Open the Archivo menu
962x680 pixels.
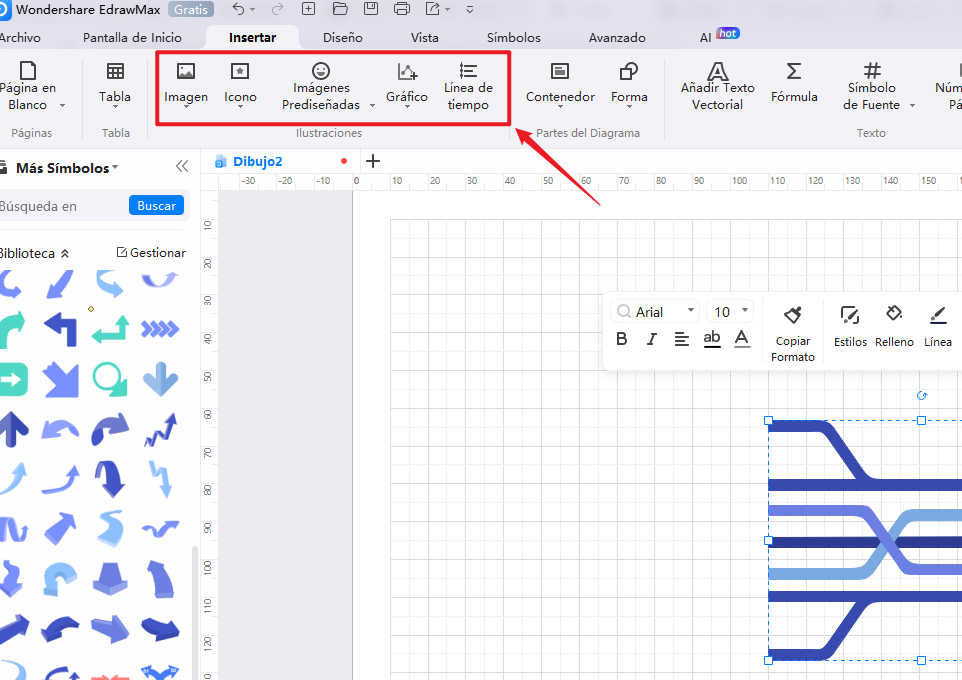(24, 36)
